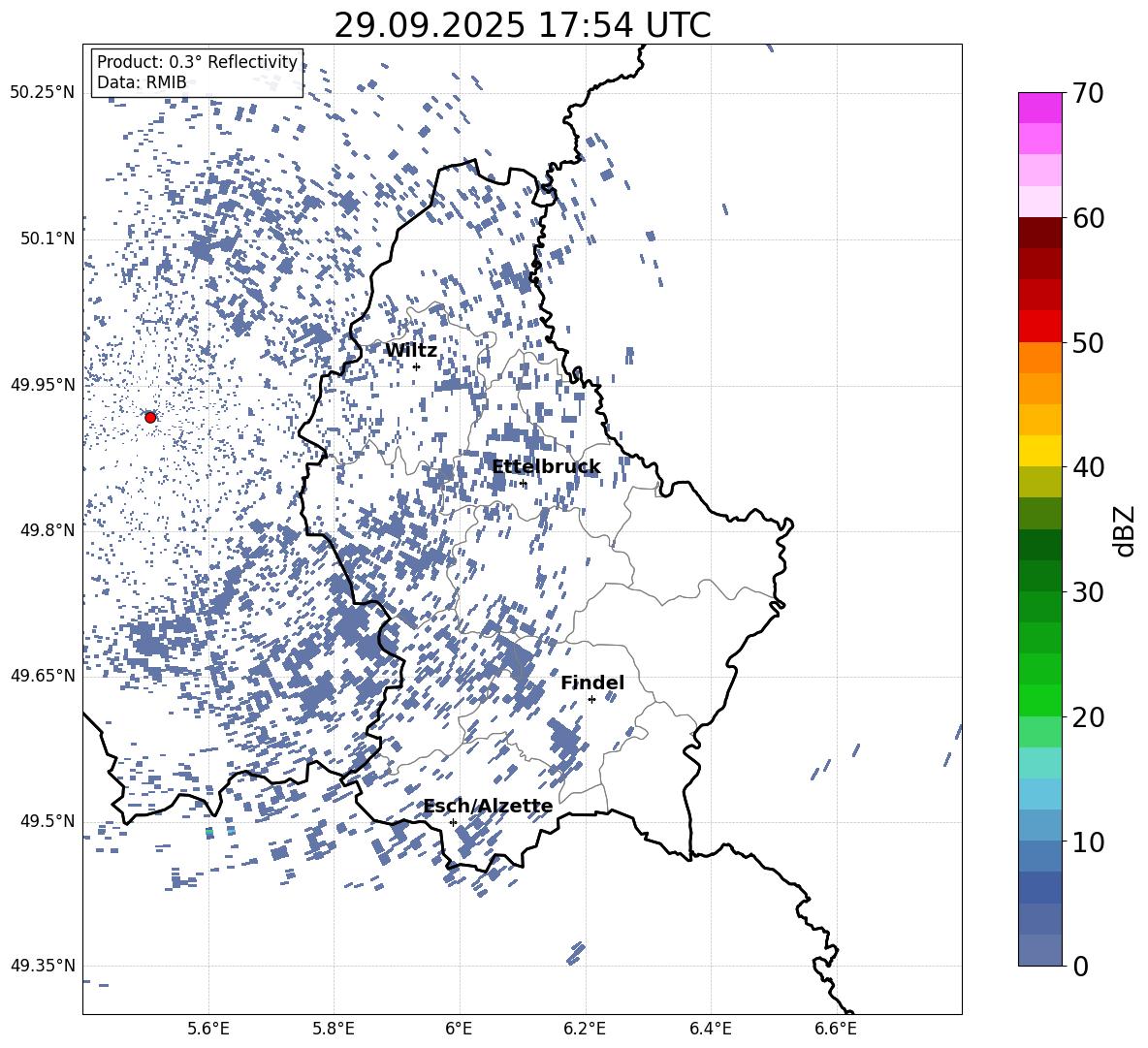Click the Findel cross marker
Screen dimensions: 1148x1048
(591, 700)
